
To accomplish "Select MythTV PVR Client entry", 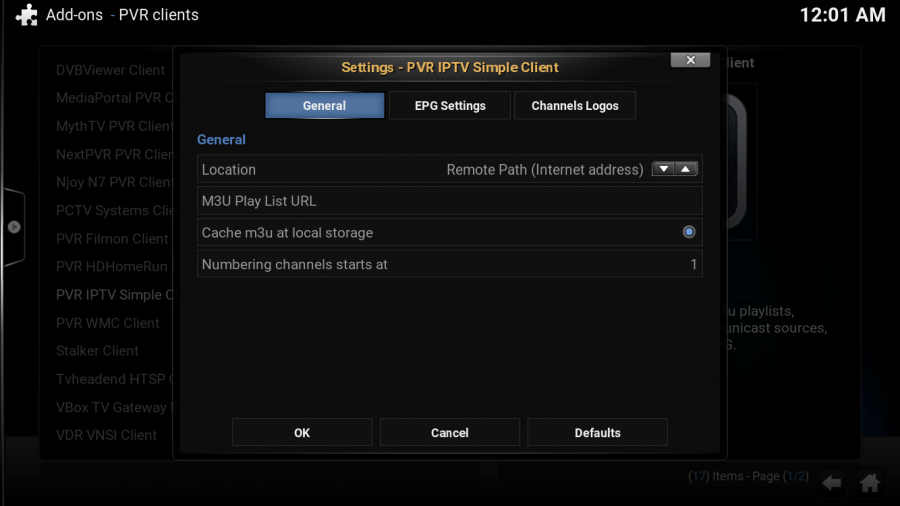I will [114, 126].
